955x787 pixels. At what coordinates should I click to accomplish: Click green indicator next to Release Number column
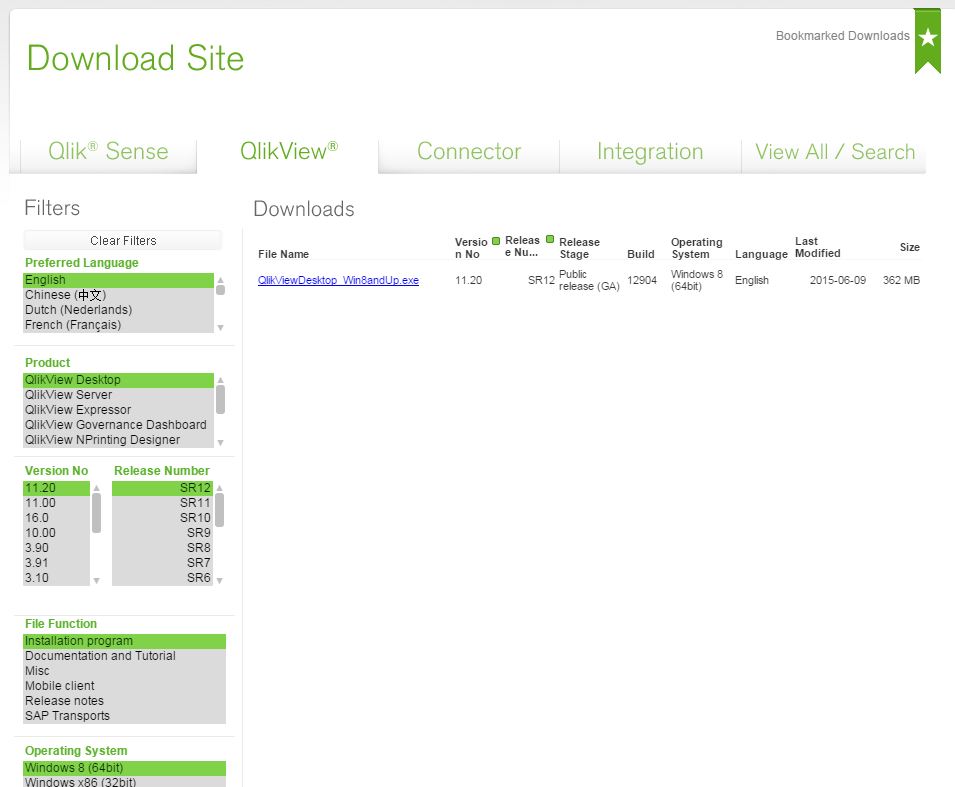tap(550, 239)
